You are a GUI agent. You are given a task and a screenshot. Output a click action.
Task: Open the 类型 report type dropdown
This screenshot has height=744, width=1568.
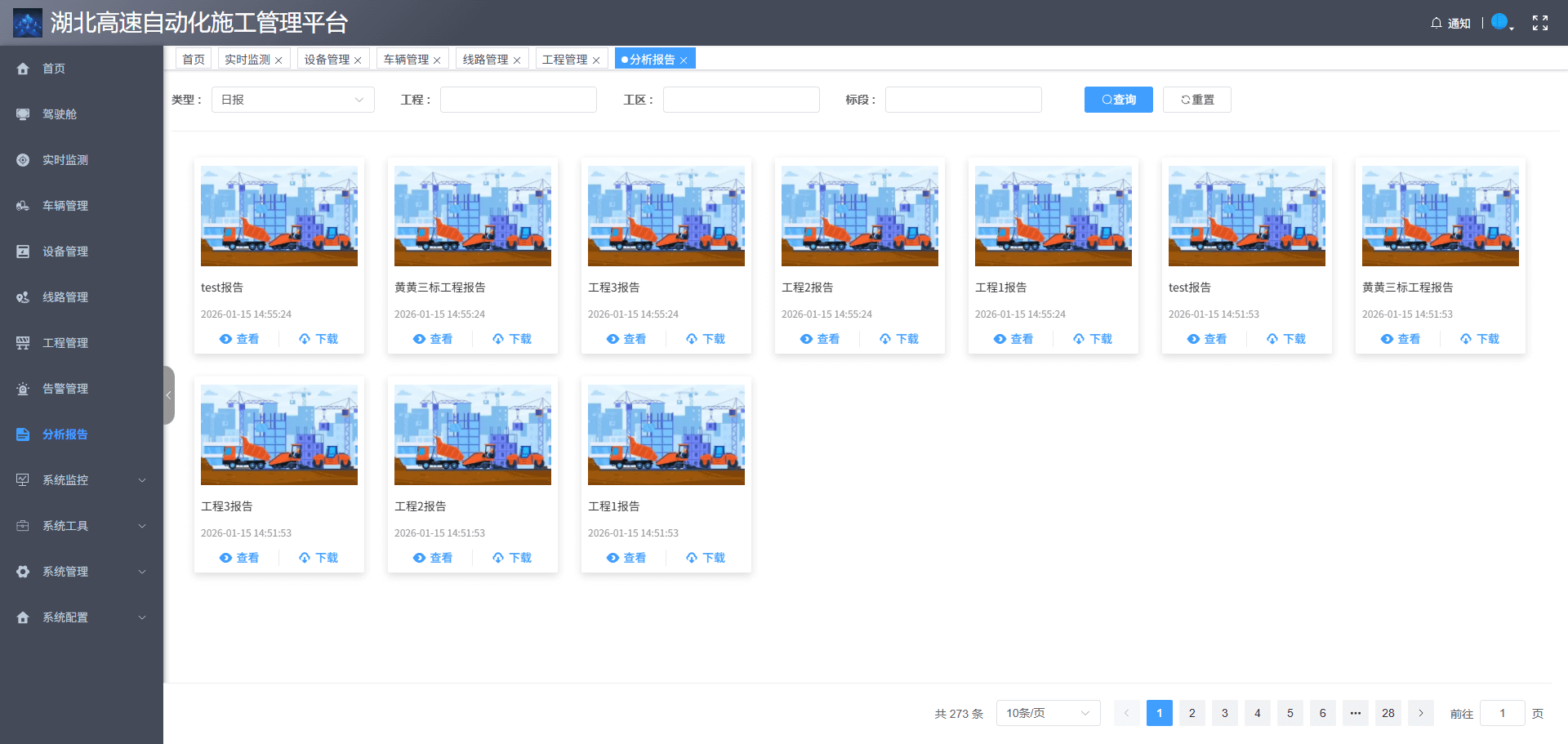pyautogui.click(x=292, y=100)
